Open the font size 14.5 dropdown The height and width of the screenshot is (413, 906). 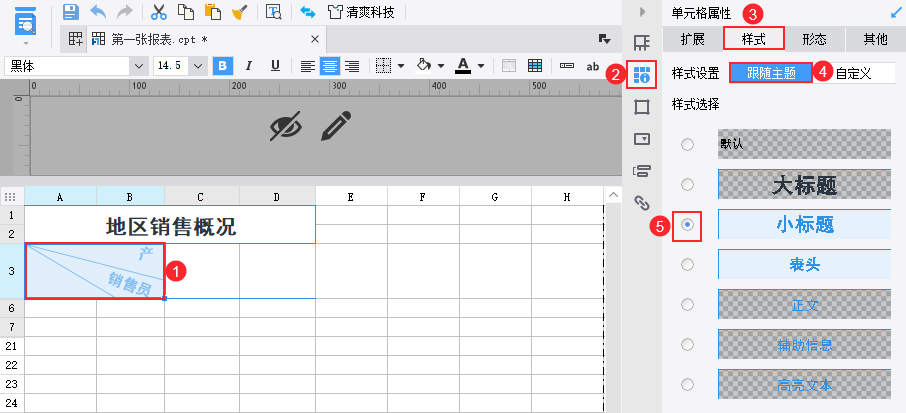(198, 66)
